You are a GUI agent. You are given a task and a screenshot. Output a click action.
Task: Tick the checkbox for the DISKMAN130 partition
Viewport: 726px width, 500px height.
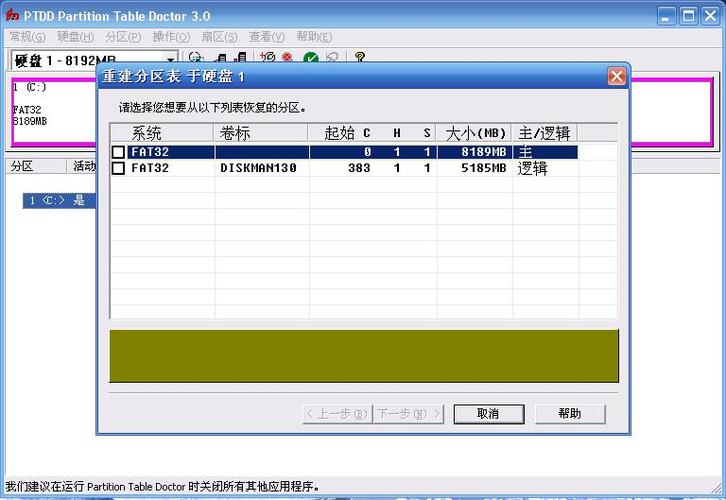(119, 168)
